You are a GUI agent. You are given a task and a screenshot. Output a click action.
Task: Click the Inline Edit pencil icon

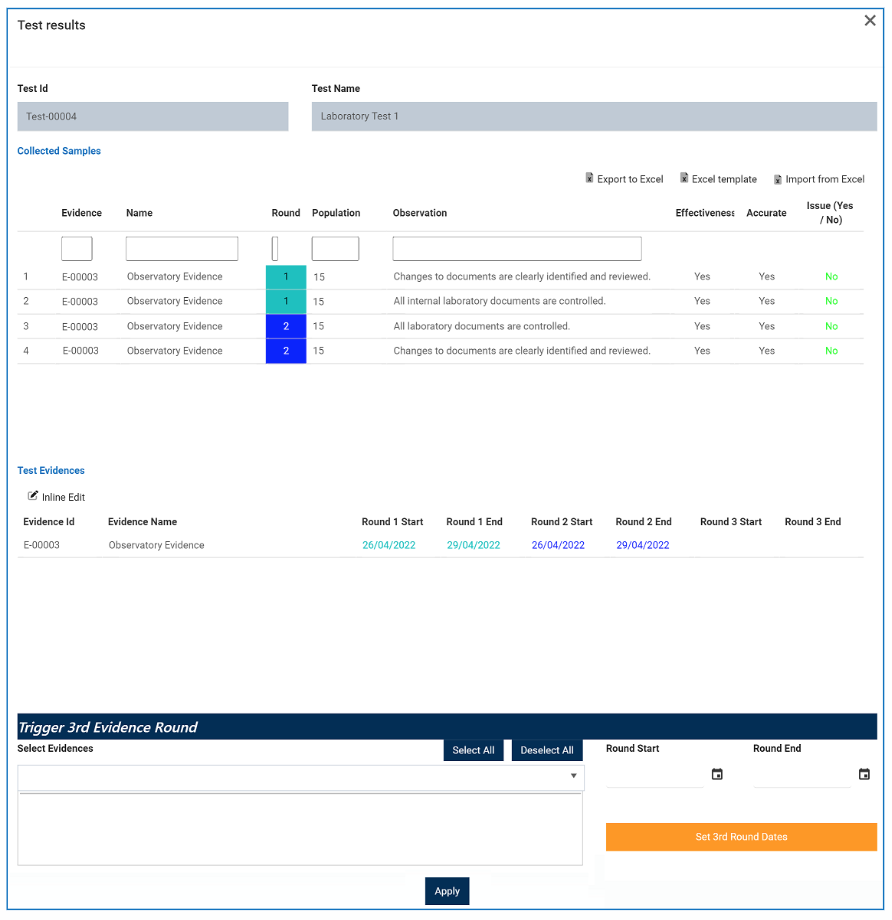(x=33, y=496)
